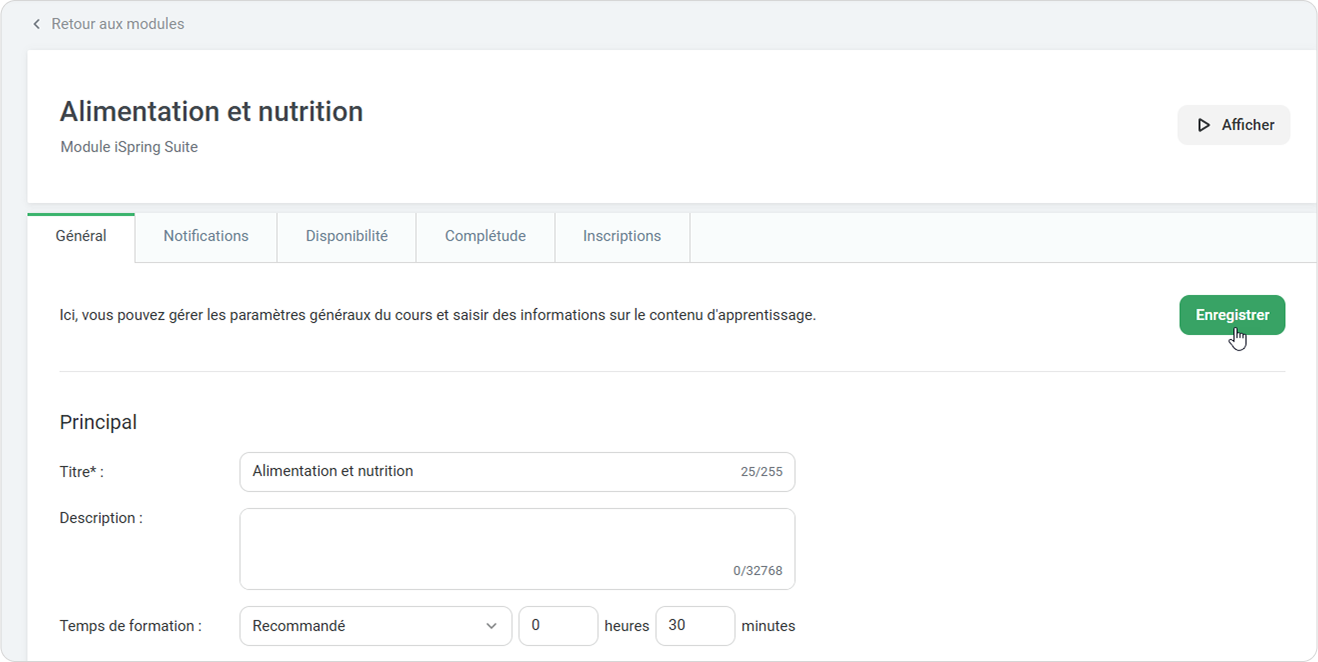Click the chevron arrow of Recommandé combo box

pyautogui.click(x=491, y=626)
